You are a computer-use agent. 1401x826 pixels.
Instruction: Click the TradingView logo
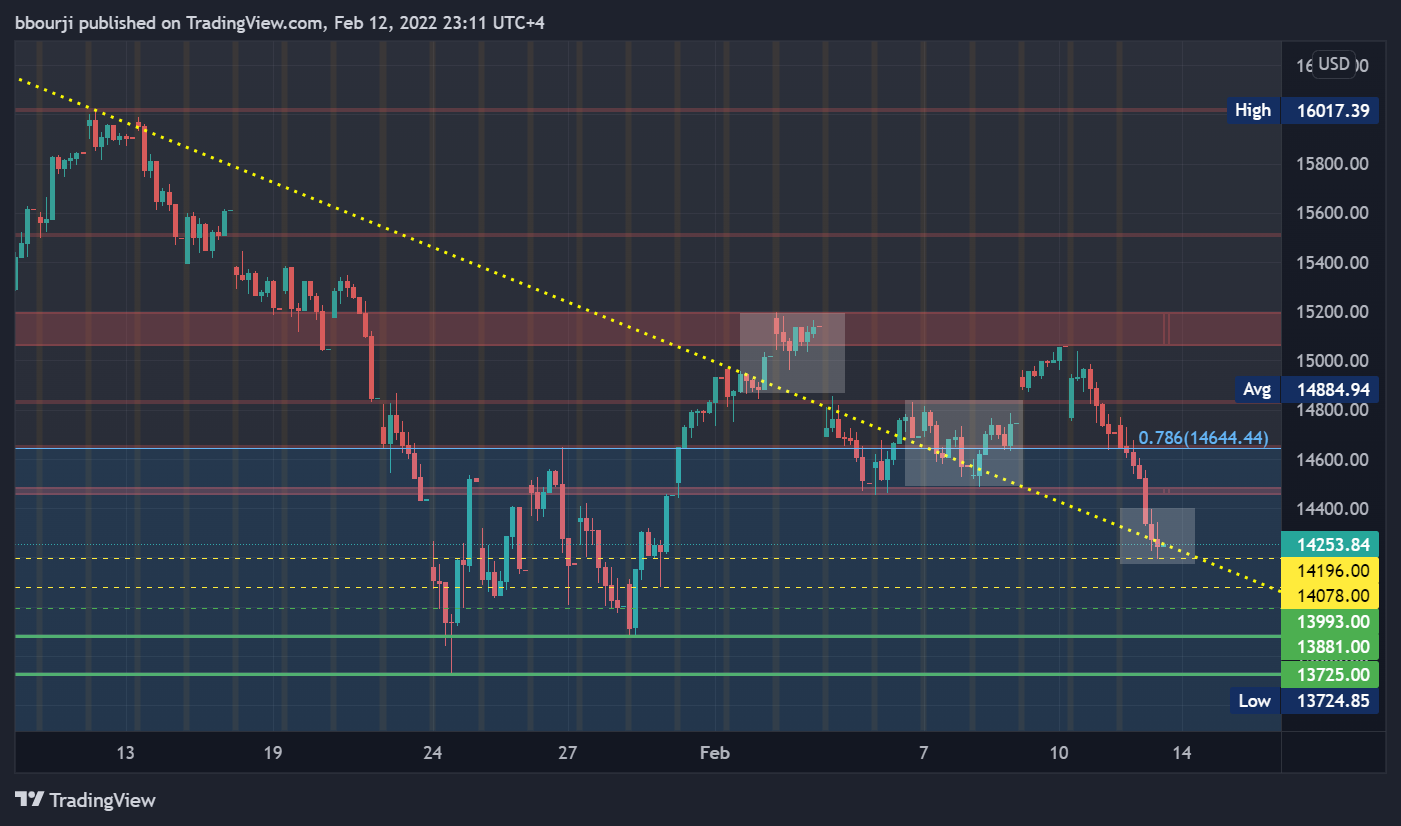coord(86,800)
